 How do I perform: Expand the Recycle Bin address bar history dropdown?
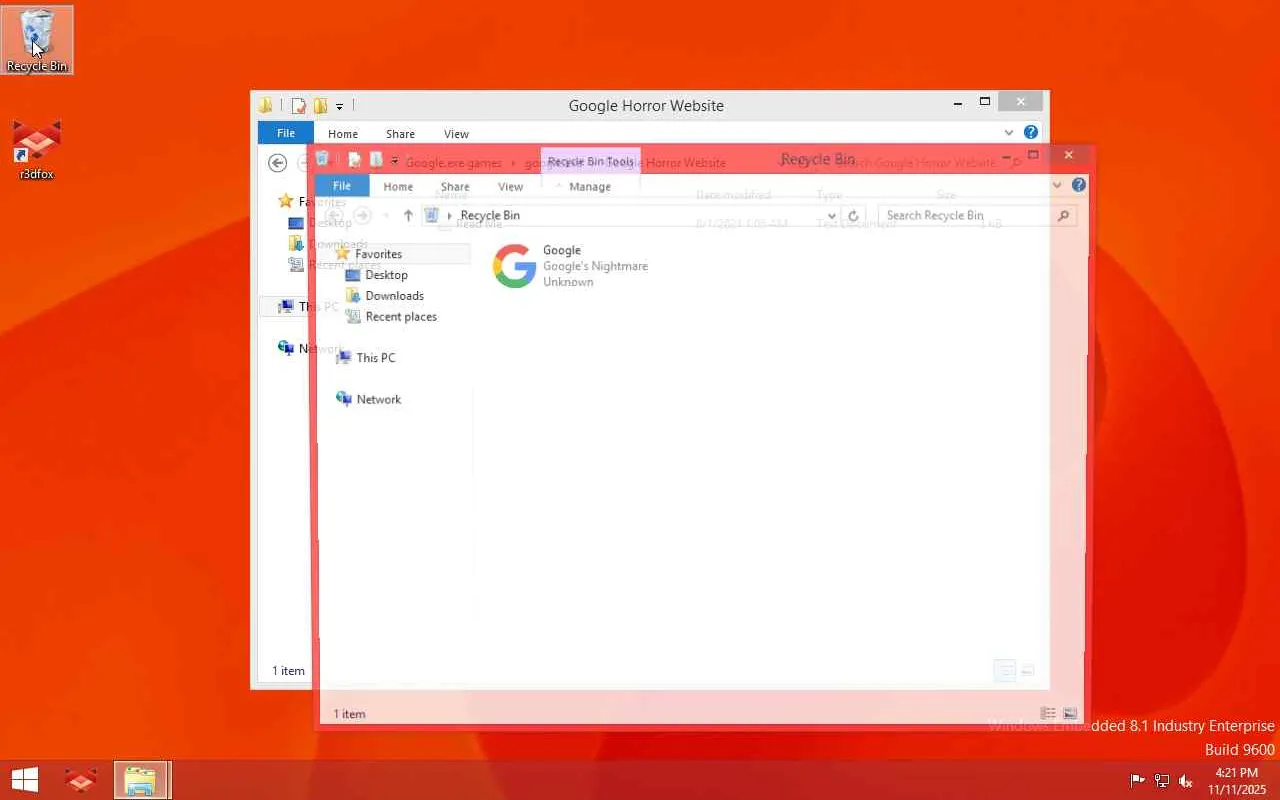(832, 215)
